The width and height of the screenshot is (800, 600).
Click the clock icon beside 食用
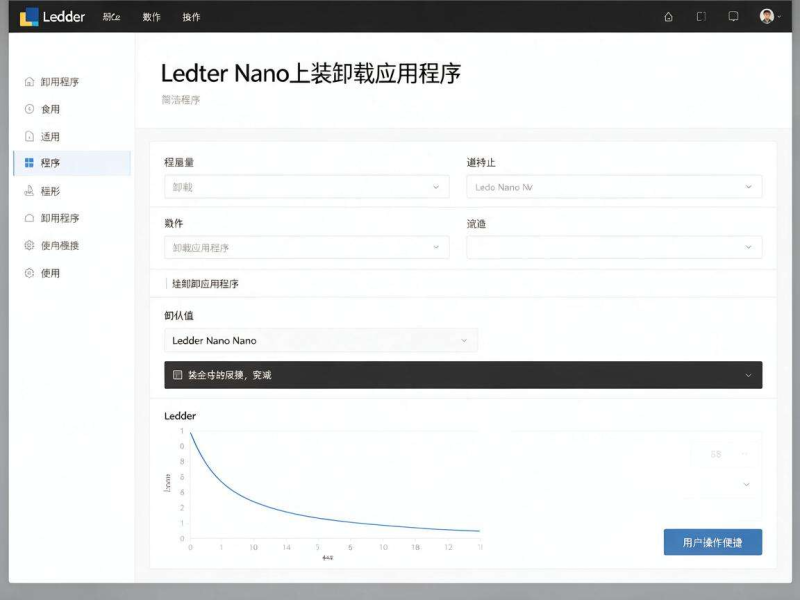pos(29,109)
